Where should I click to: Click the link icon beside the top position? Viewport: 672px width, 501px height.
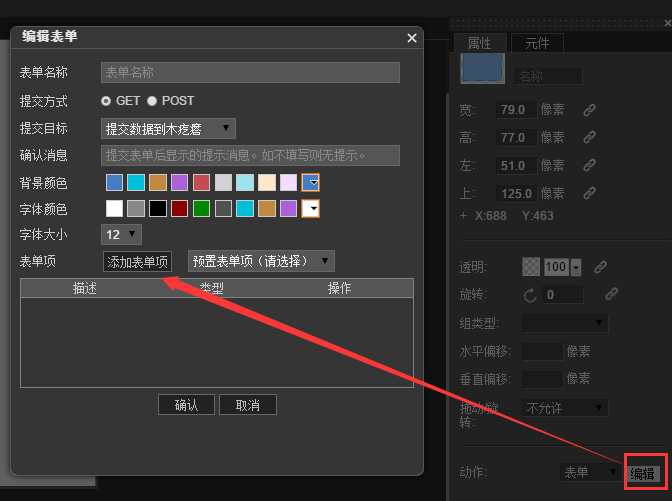tap(590, 193)
